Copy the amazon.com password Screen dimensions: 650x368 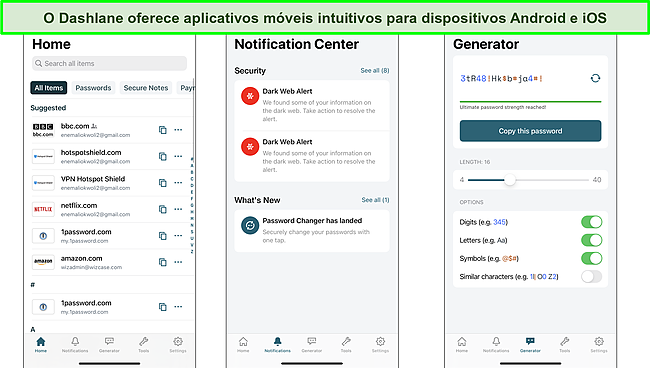coord(162,262)
